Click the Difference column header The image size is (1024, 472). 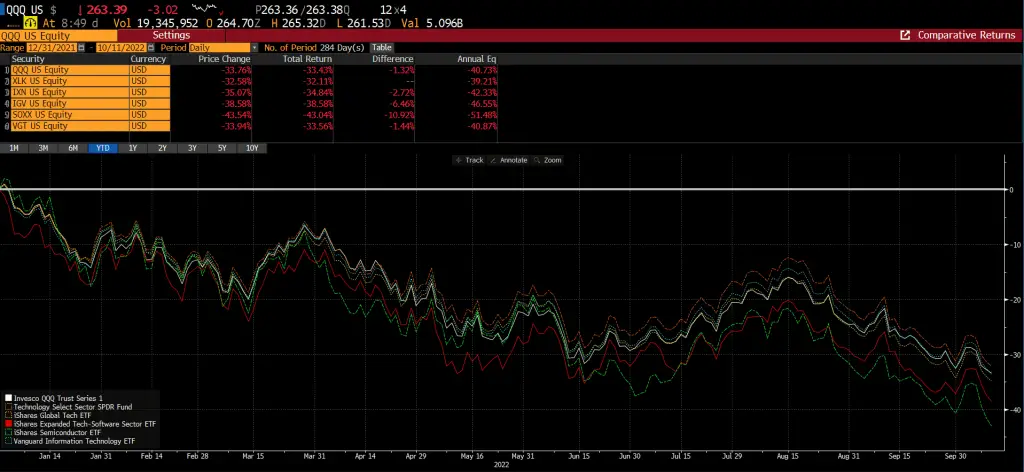pos(391,59)
